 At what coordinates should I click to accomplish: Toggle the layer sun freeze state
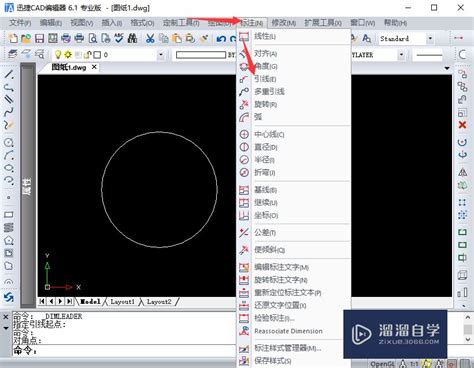[68, 54]
